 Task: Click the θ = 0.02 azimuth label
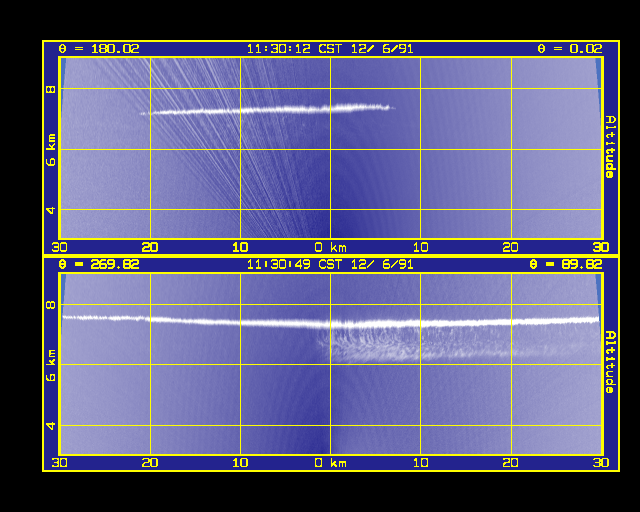tap(569, 49)
